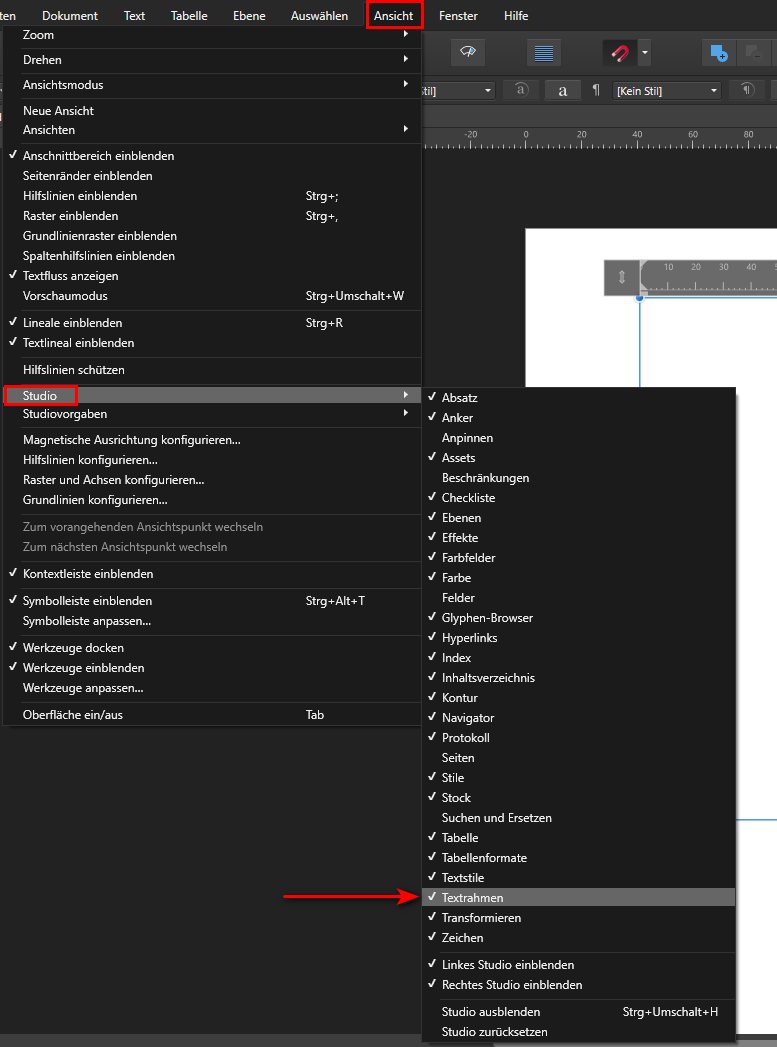Screen dimensions: 777x1047
Task: Toggle Linkes Studio einblenden
Action: 579,964
